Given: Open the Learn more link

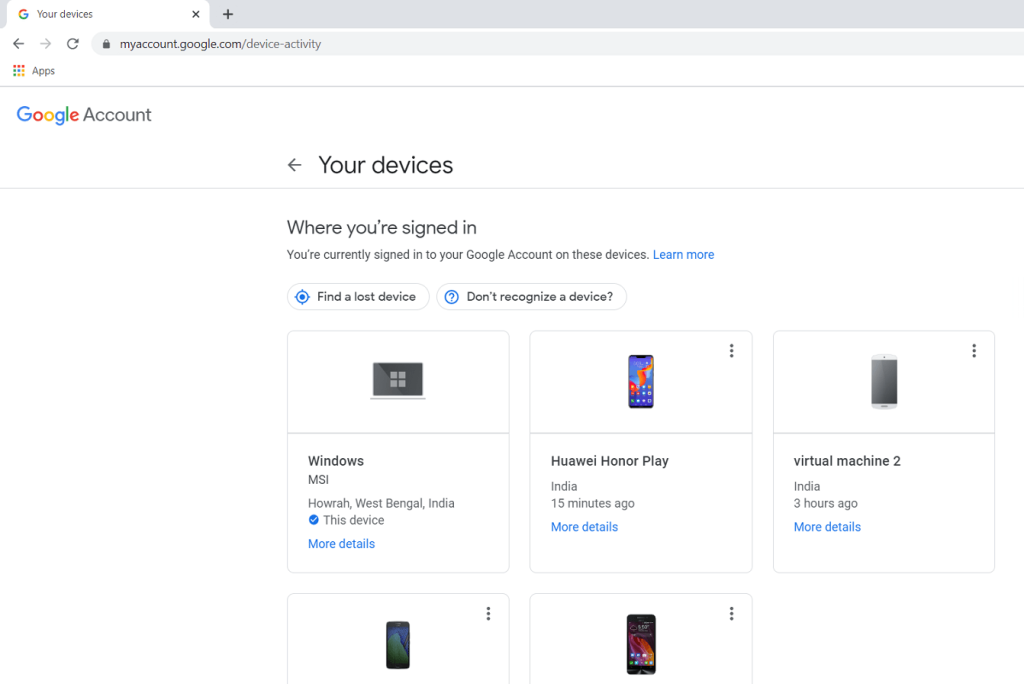Looking at the screenshot, I should click(683, 255).
